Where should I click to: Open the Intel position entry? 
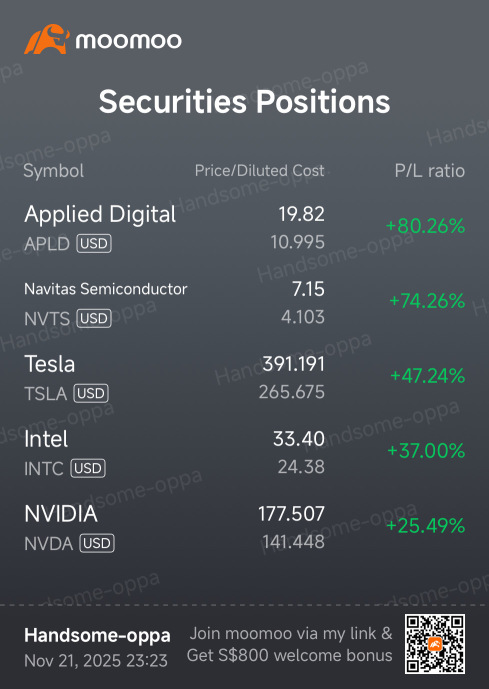coord(244,453)
